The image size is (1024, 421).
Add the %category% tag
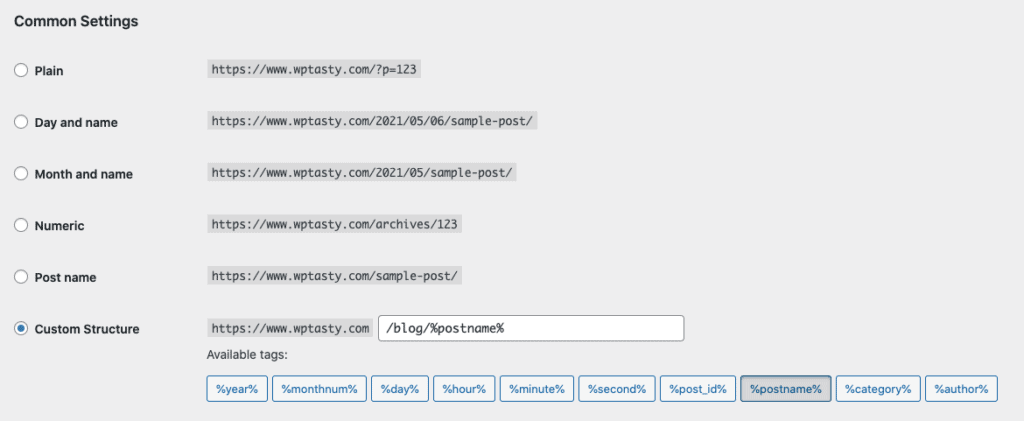878,389
